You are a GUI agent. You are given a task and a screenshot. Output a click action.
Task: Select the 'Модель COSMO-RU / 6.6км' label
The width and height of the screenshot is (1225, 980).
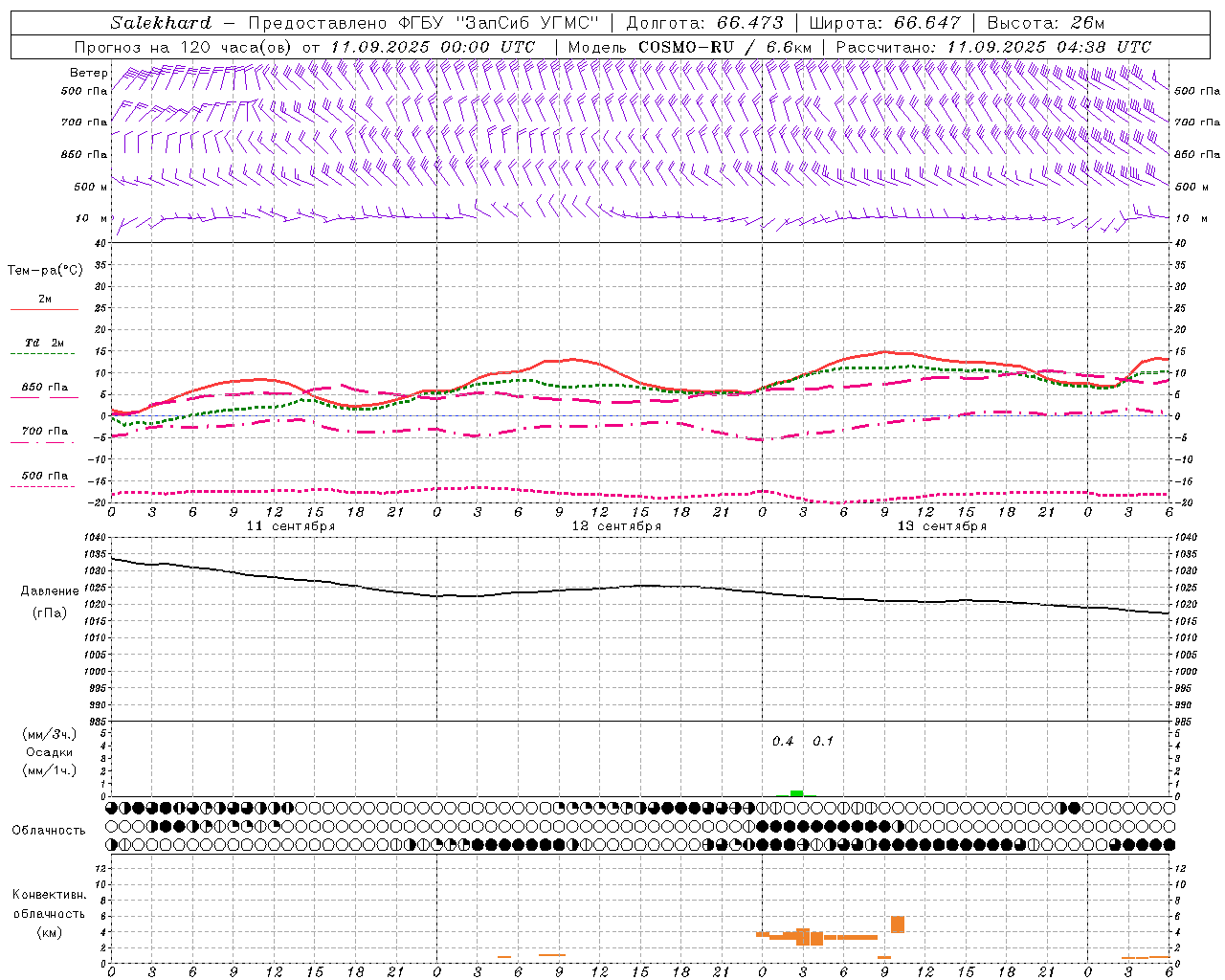[x=690, y=47]
